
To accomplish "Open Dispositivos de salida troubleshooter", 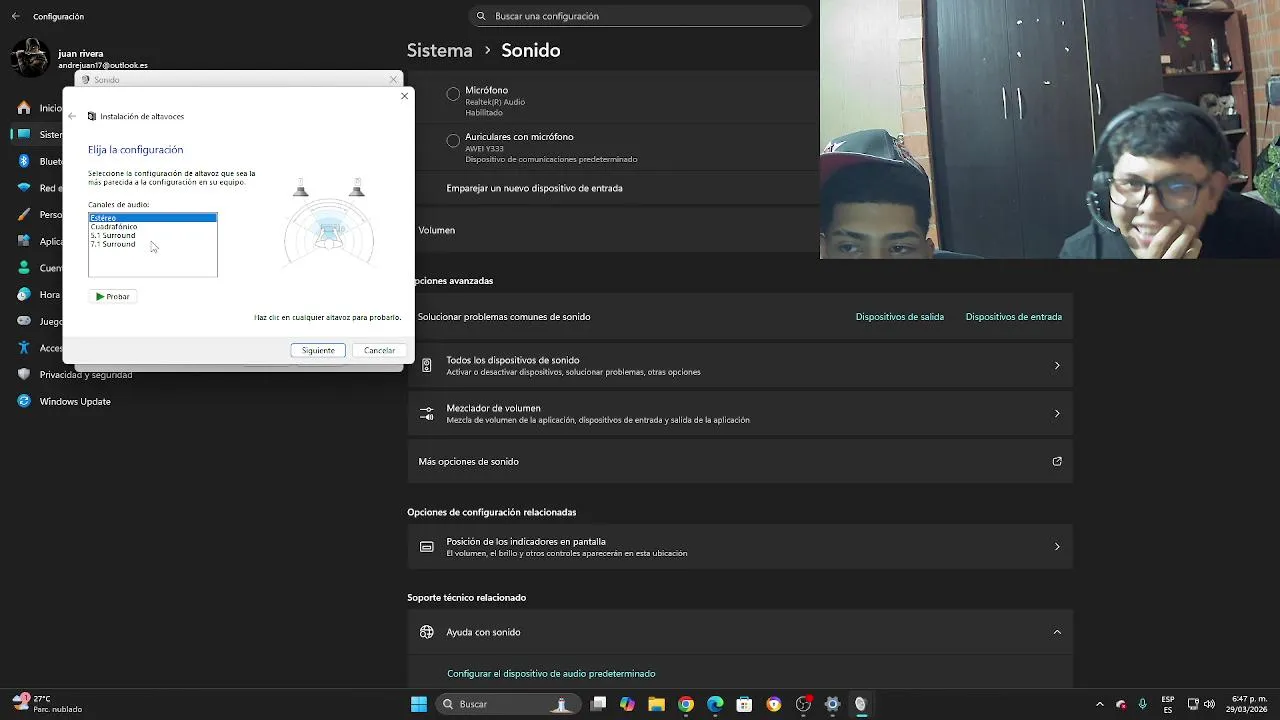I will (x=900, y=317).
